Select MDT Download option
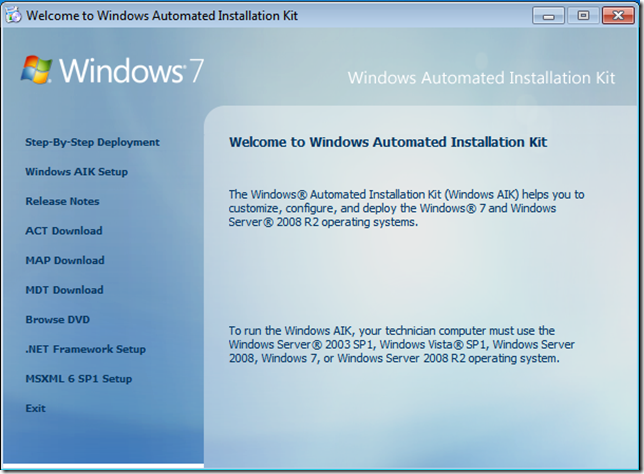The width and height of the screenshot is (644, 474). pyautogui.click(x=64, y=290)
